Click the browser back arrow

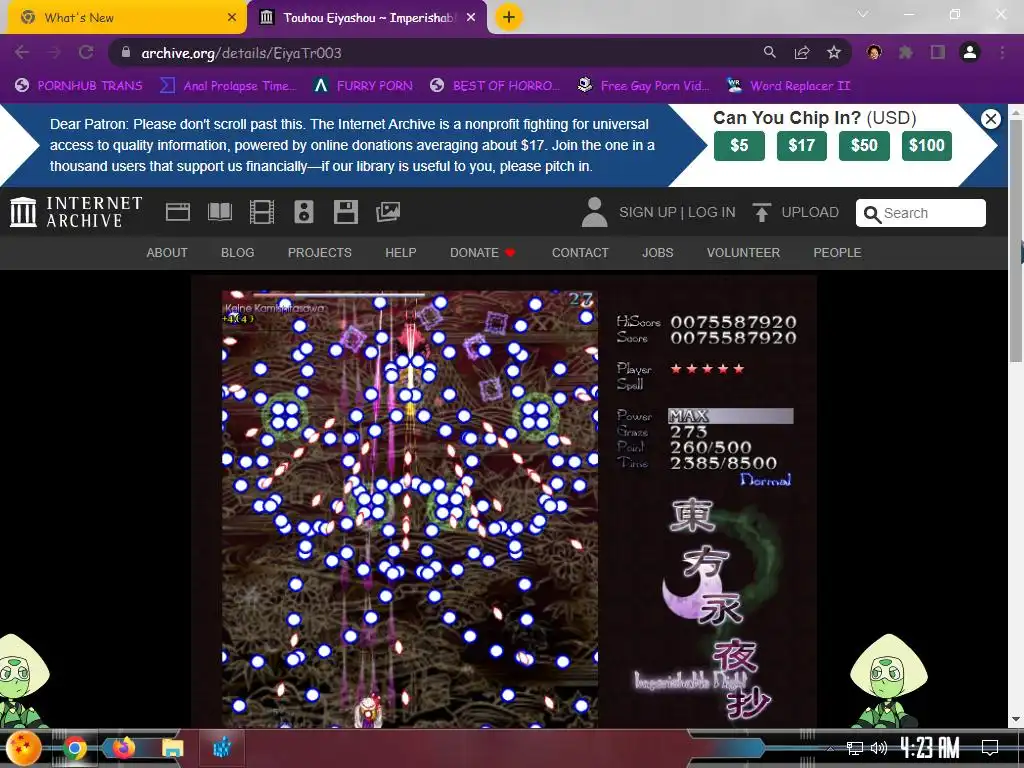22,52
